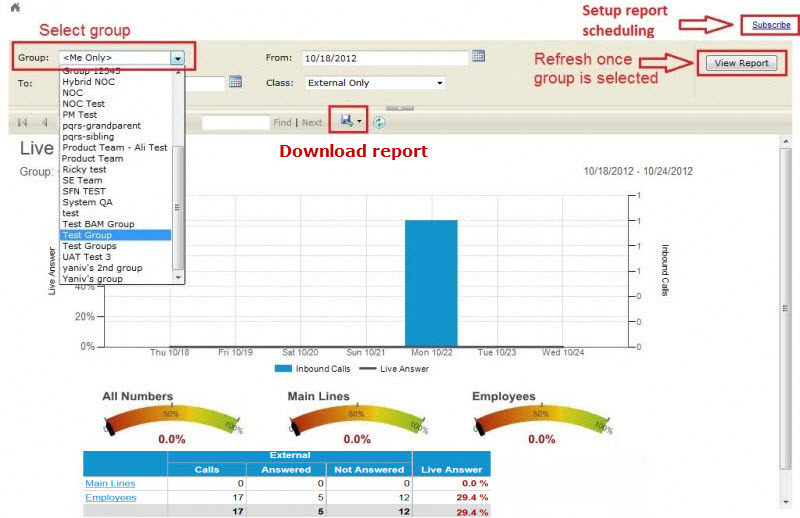The height and width of the screenshot is (518, 800).
Task: Select SFN TEST group option
Action: [x=116, y=191]
